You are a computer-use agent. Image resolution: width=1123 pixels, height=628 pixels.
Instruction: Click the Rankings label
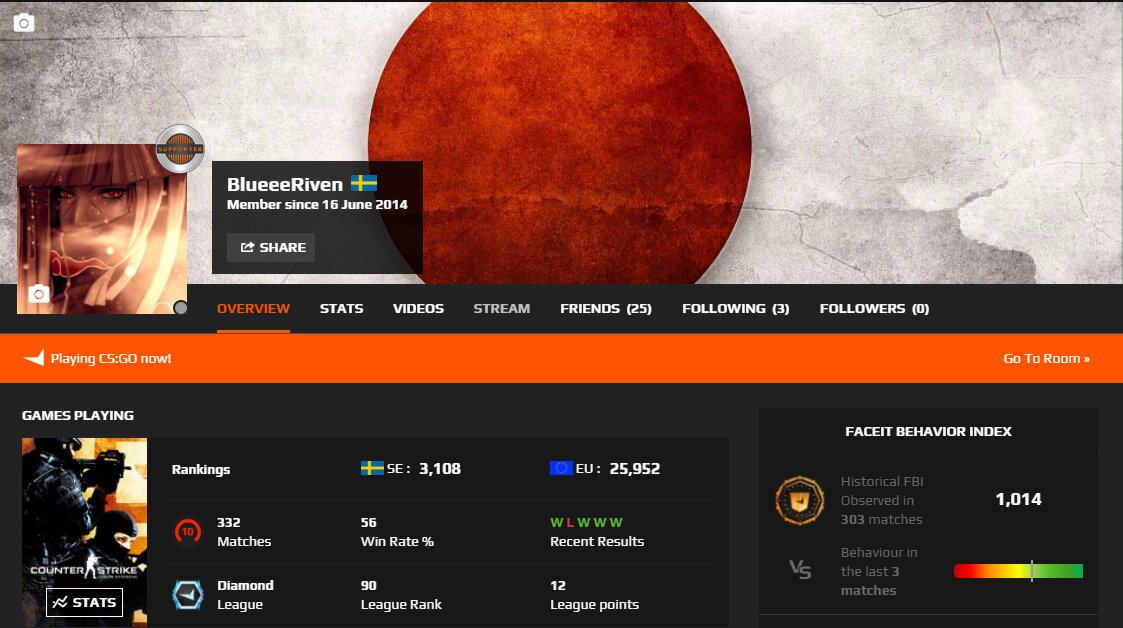point(201,469)
